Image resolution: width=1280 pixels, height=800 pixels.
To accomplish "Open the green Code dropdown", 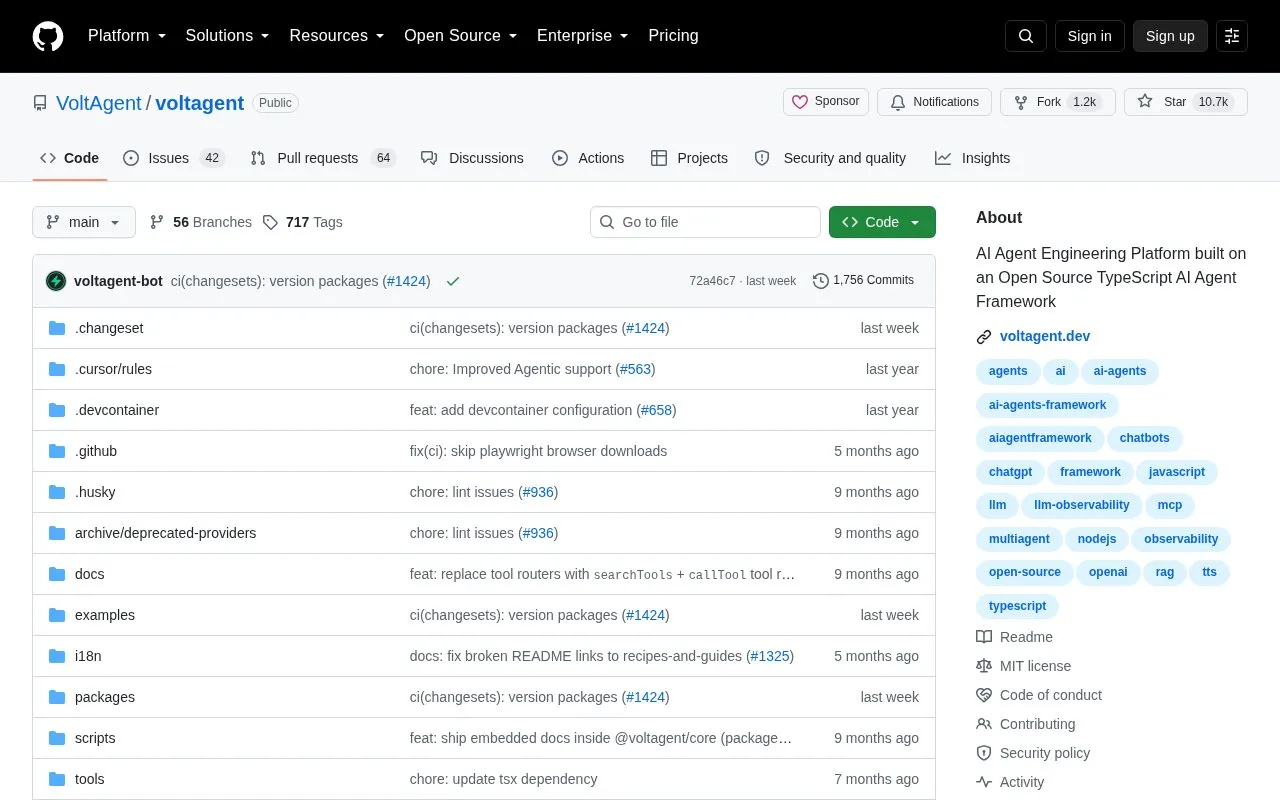I will [882, 222].
